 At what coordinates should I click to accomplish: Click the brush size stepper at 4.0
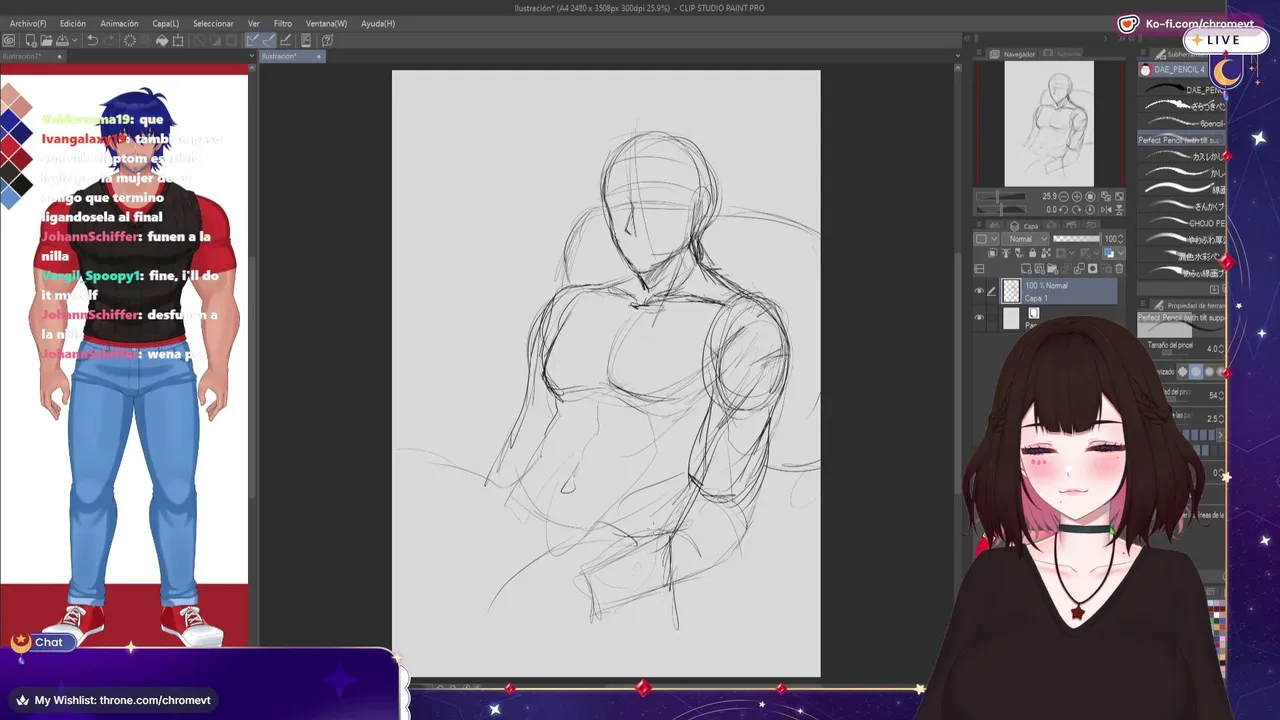(1222, 349)
